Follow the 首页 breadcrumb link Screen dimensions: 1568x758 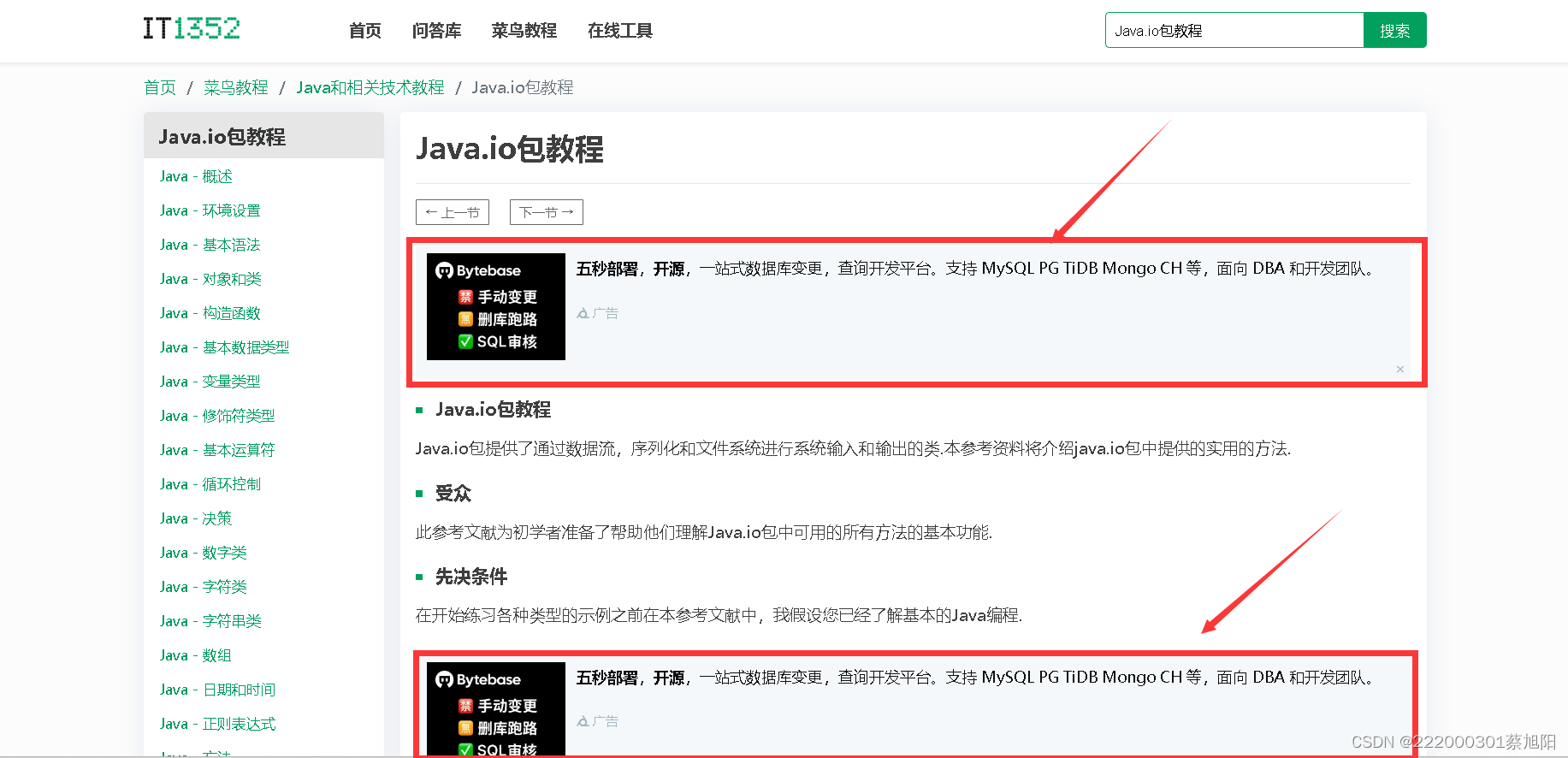[160, 87]
